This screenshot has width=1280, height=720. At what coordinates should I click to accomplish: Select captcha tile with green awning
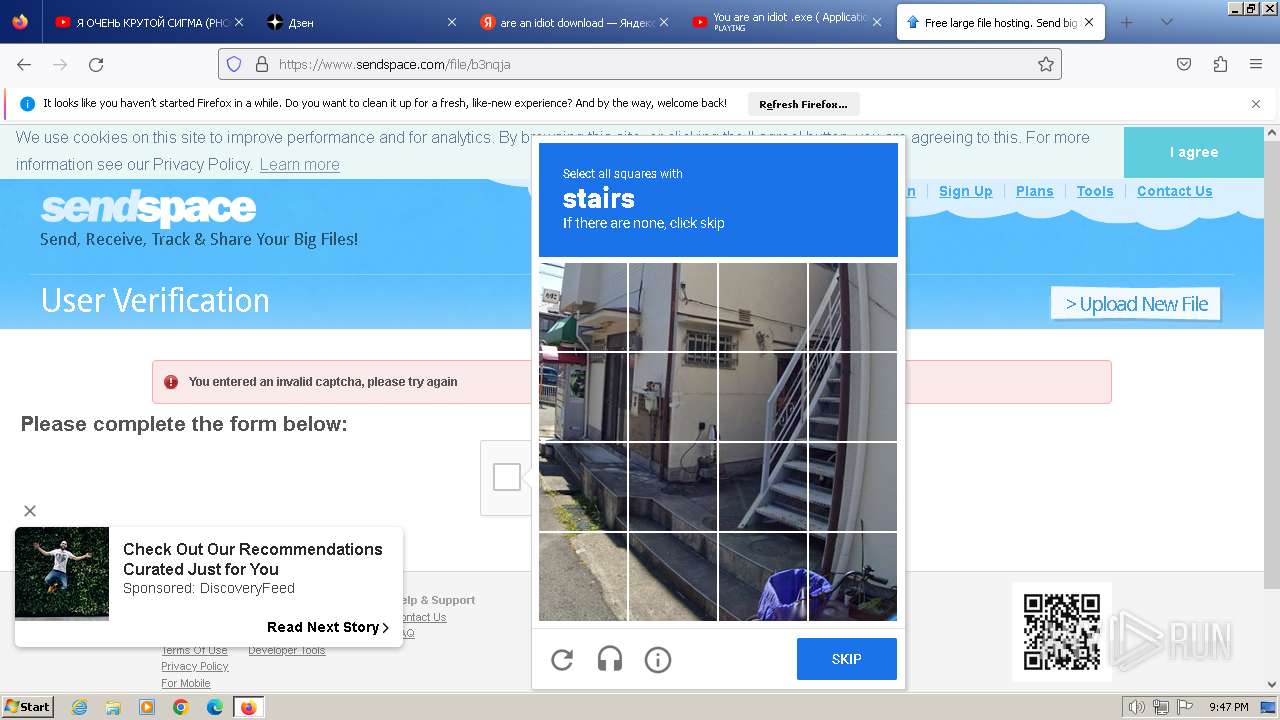click(x=583, y=307)
